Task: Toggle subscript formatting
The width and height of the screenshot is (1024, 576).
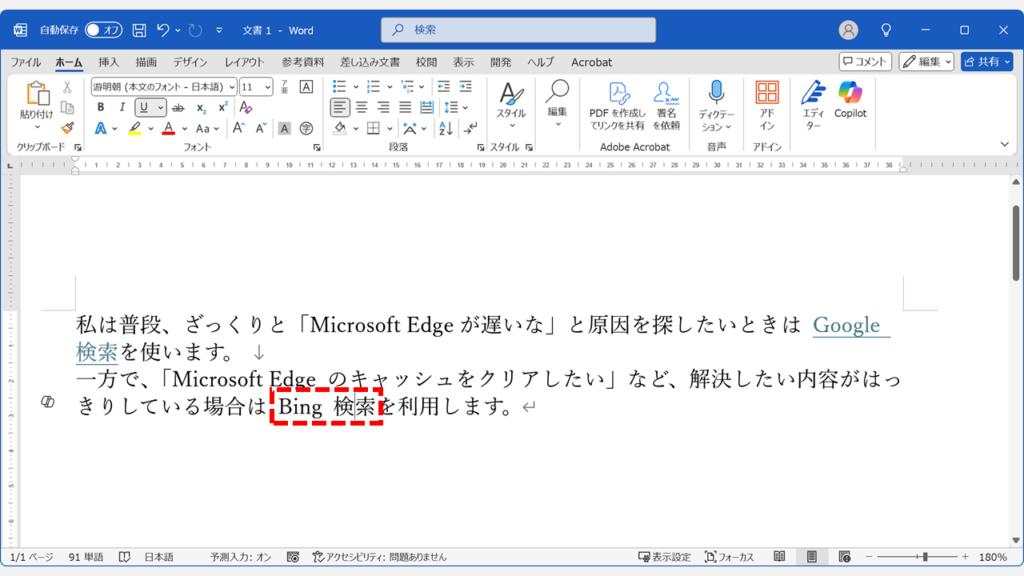Action: (x=201, y=108)
